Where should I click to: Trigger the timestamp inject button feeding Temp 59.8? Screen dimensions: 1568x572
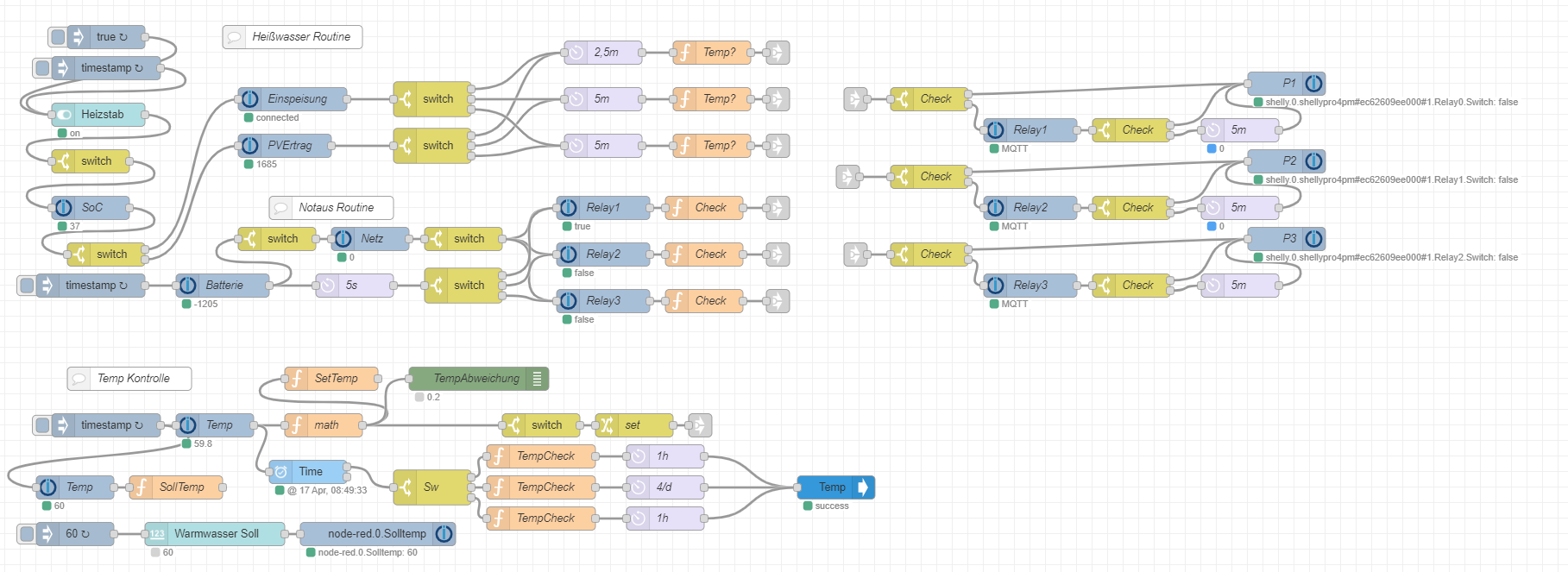tap(42, 425)
